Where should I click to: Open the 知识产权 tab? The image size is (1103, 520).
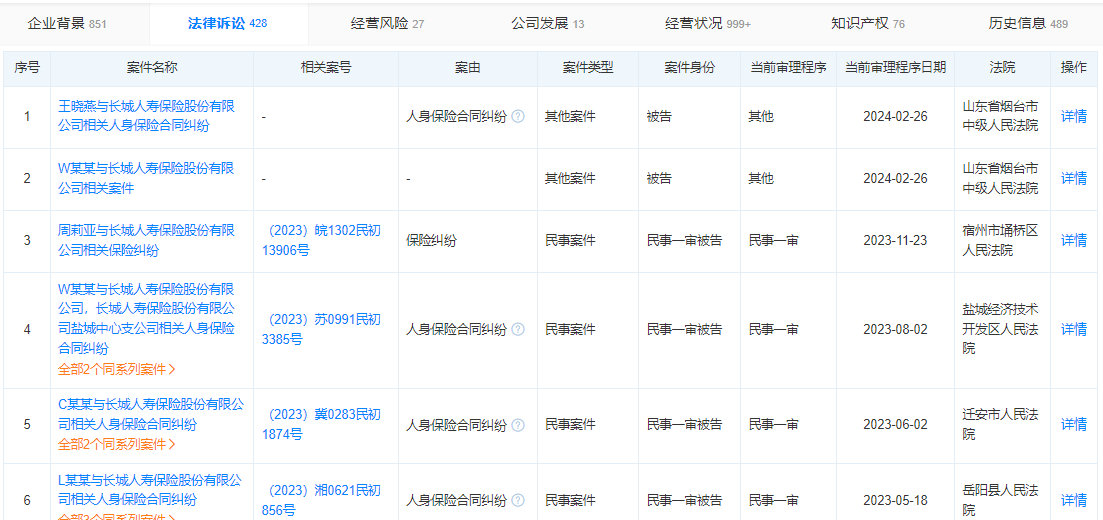[868, 24]
